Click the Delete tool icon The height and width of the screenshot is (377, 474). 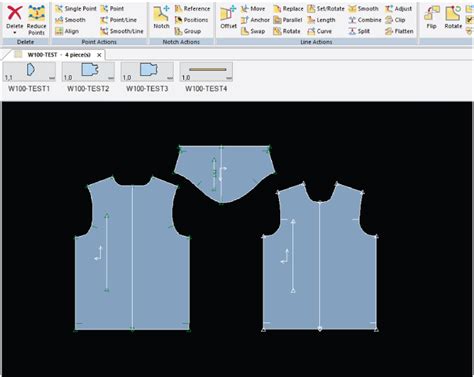(x=15, y=13)
